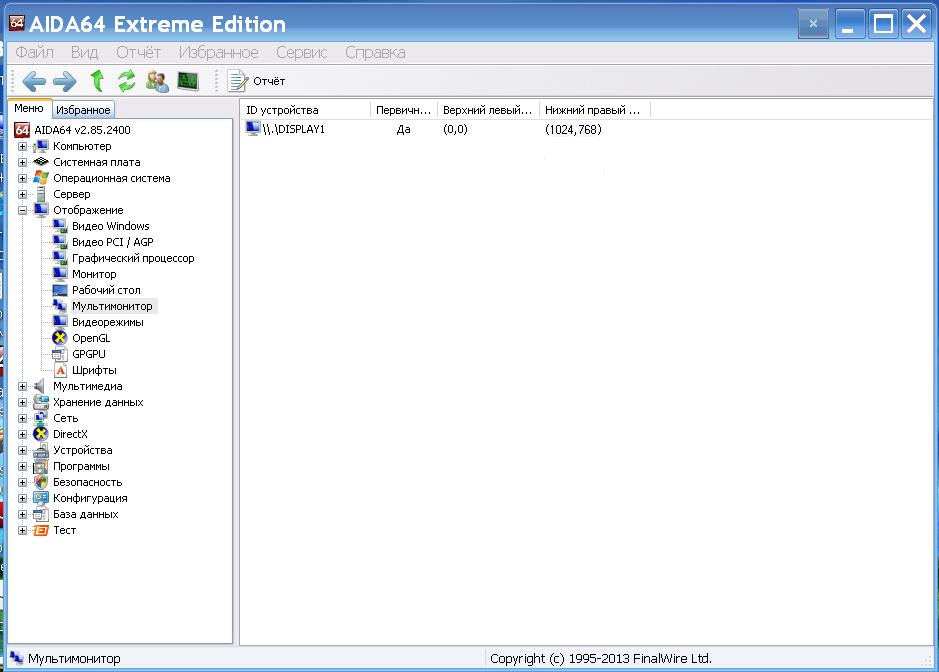This screenshot has width=939, height=672.
Task: Expand the Сеть node
Action: click(22, 418)
